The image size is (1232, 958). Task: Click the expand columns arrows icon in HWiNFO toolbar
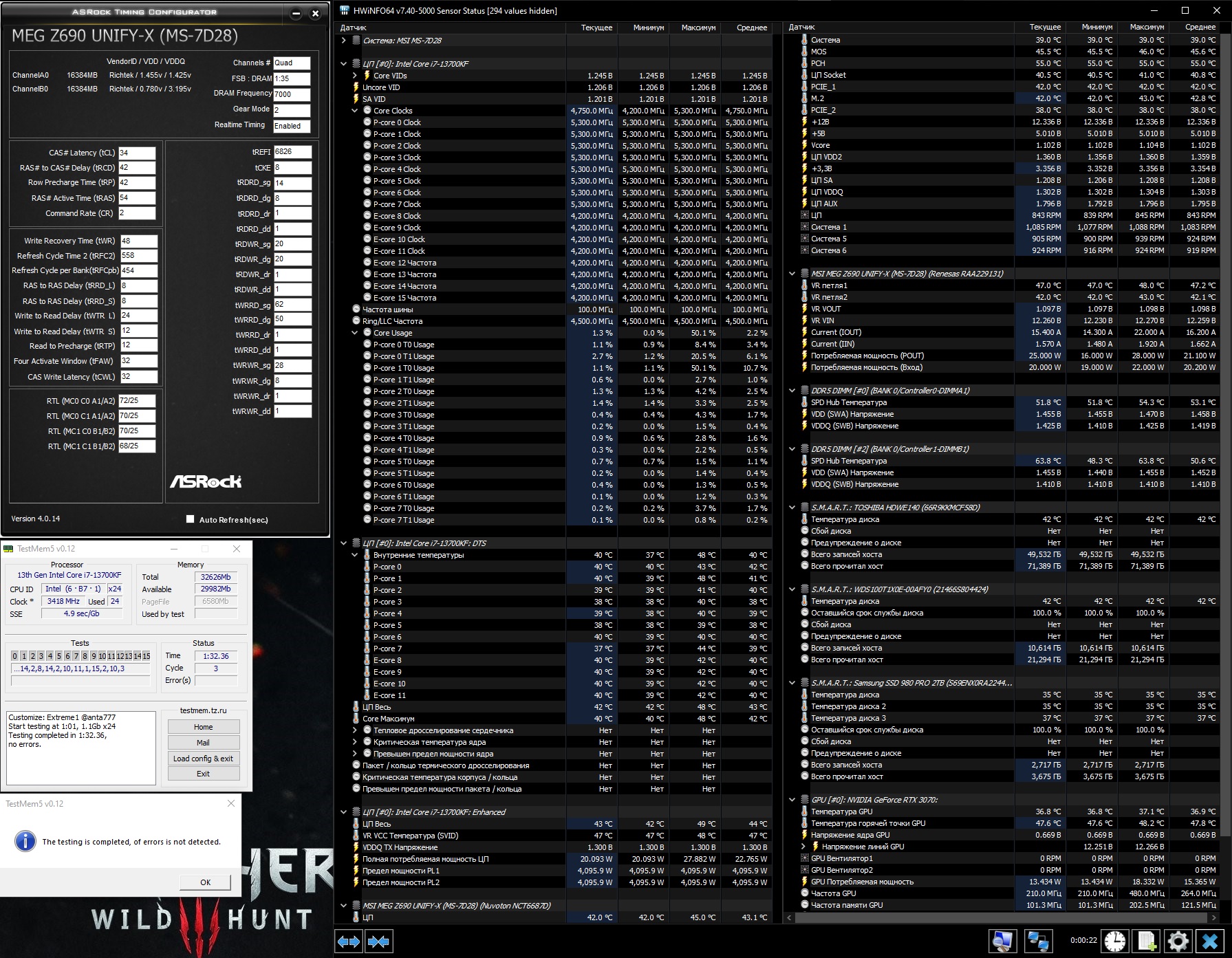(349, 941)
